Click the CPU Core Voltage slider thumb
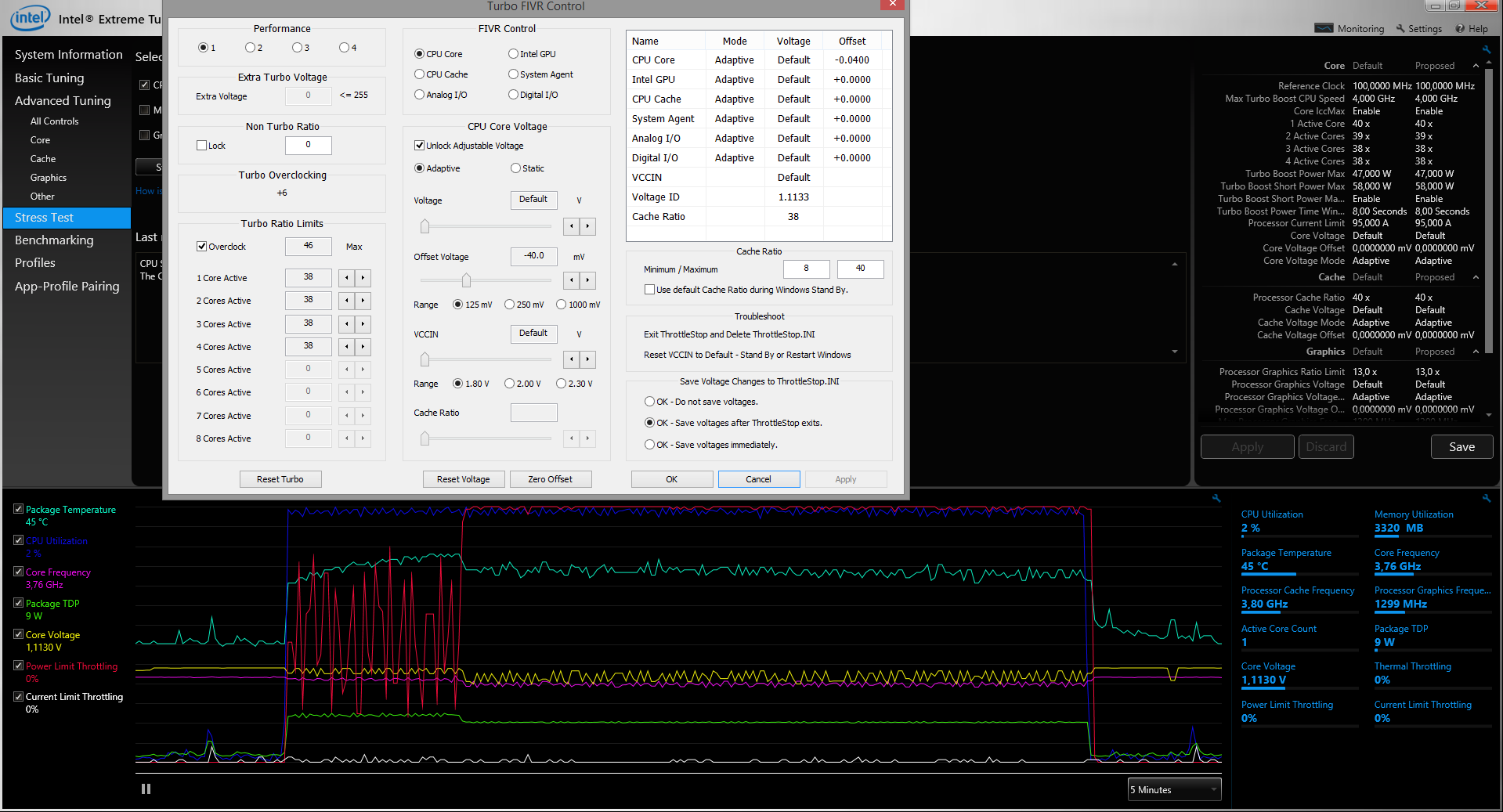Image resolution: width=1503 pixels, height=812 pixels. (x=425, y=226)
